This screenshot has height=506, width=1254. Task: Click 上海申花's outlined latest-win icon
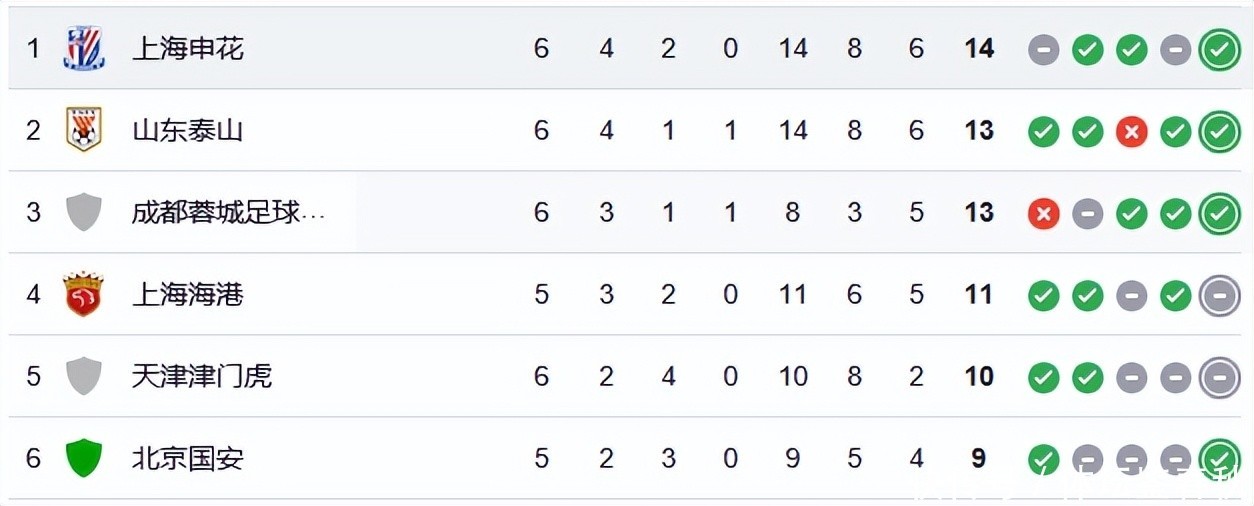pyautogui.click(x=1219, y=49)
